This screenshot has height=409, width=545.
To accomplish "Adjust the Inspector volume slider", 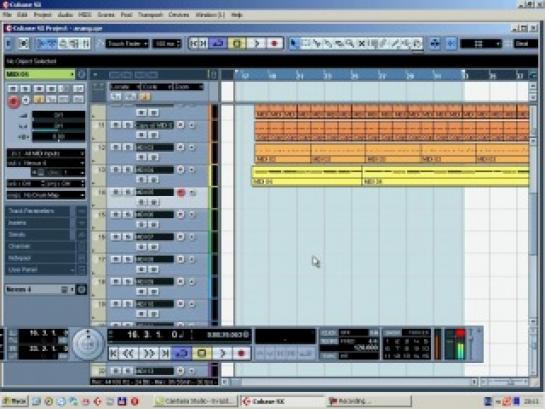I will tap(58, 116).
